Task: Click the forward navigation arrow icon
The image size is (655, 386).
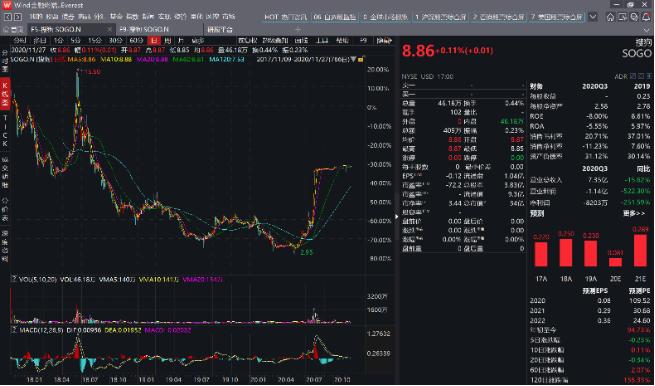Action: pyautogui.click(x=17, y=17)
